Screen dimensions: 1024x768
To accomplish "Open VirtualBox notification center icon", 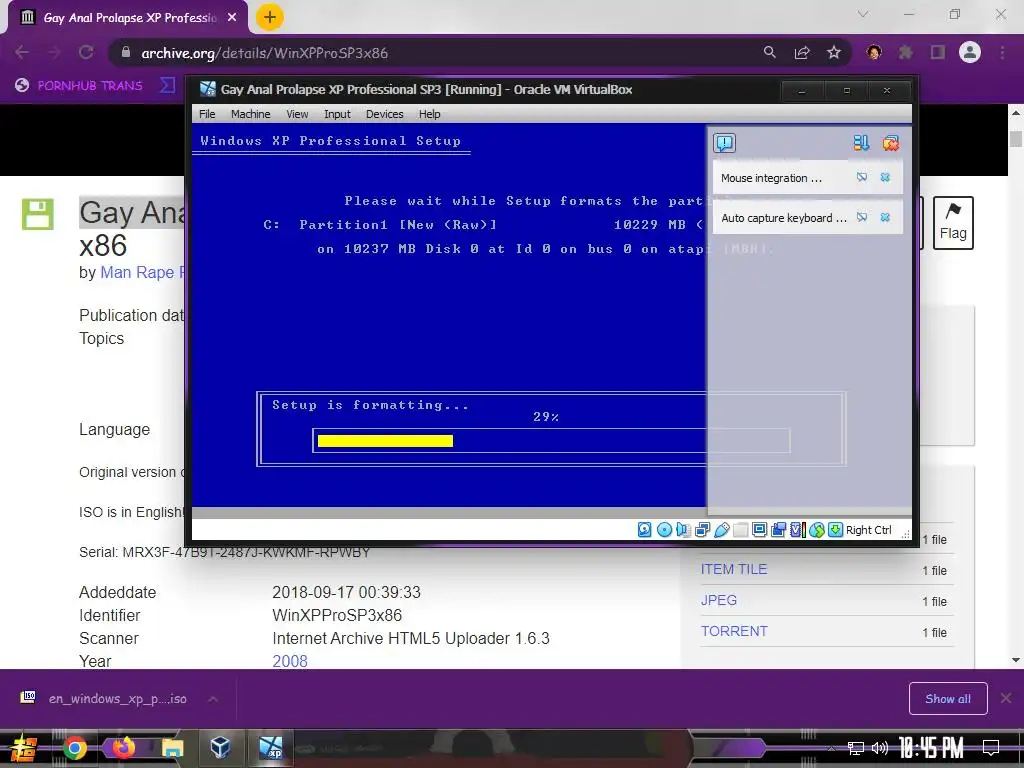I will point(724,143).
